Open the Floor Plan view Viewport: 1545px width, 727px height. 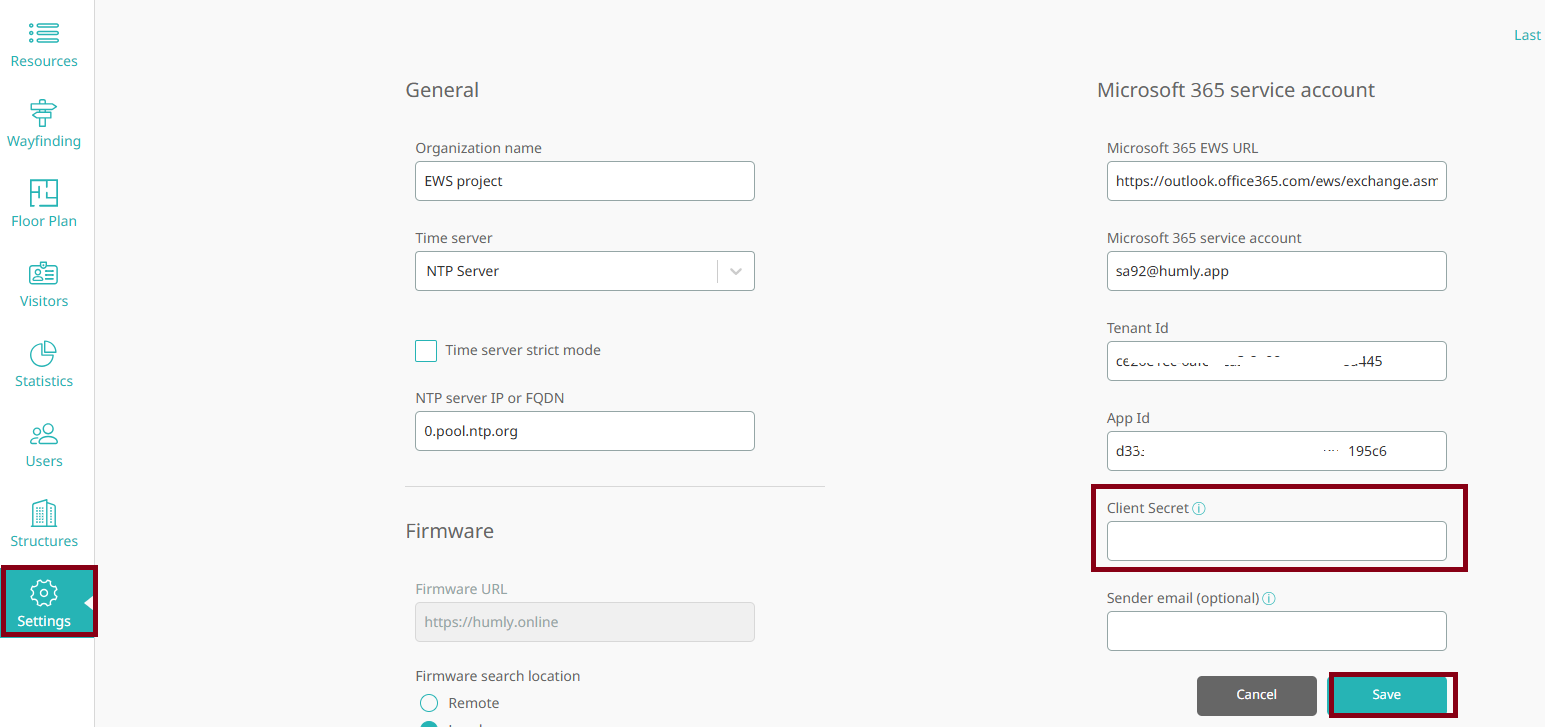point(43,203)
